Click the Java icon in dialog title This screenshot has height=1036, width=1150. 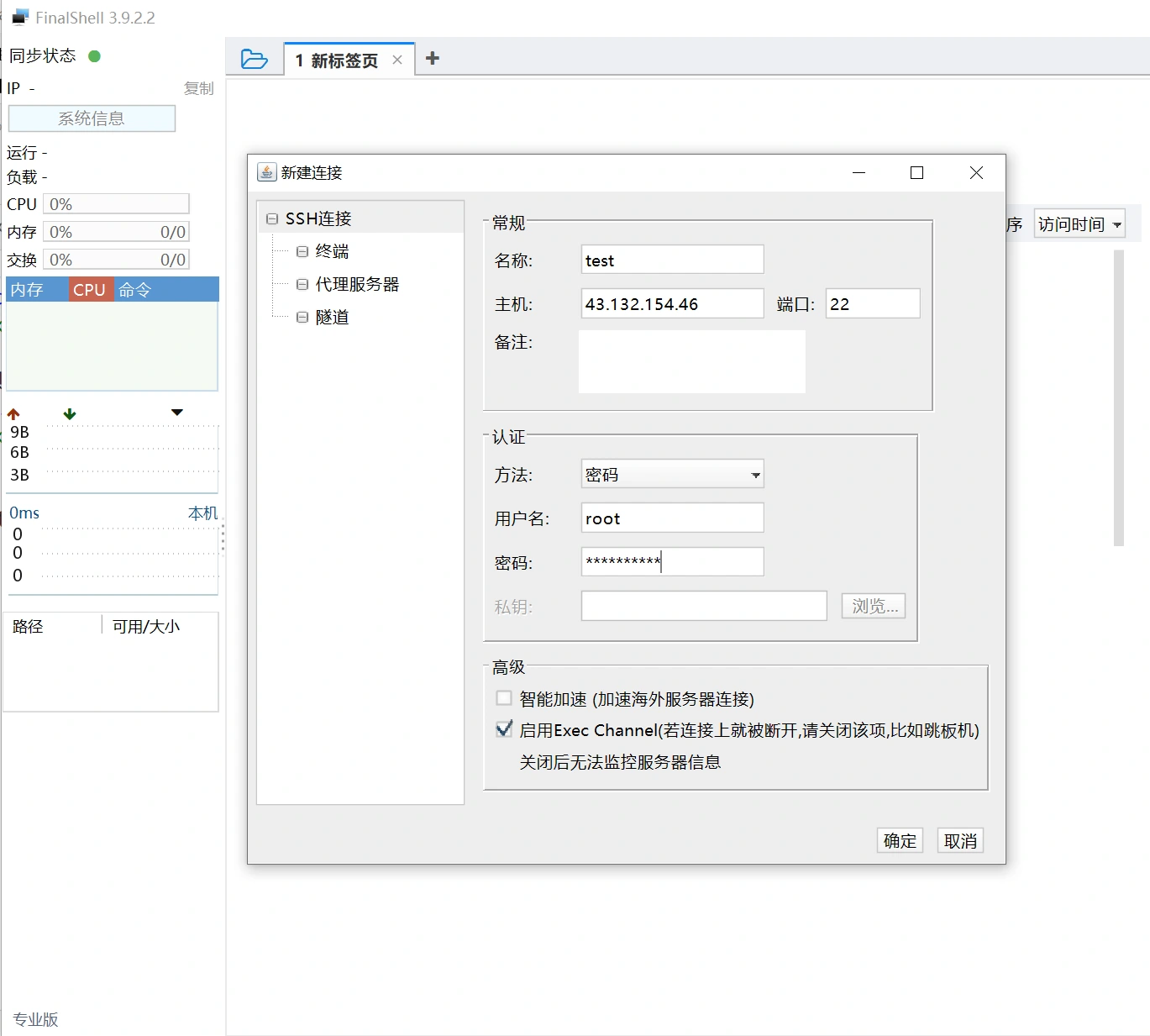266,172
